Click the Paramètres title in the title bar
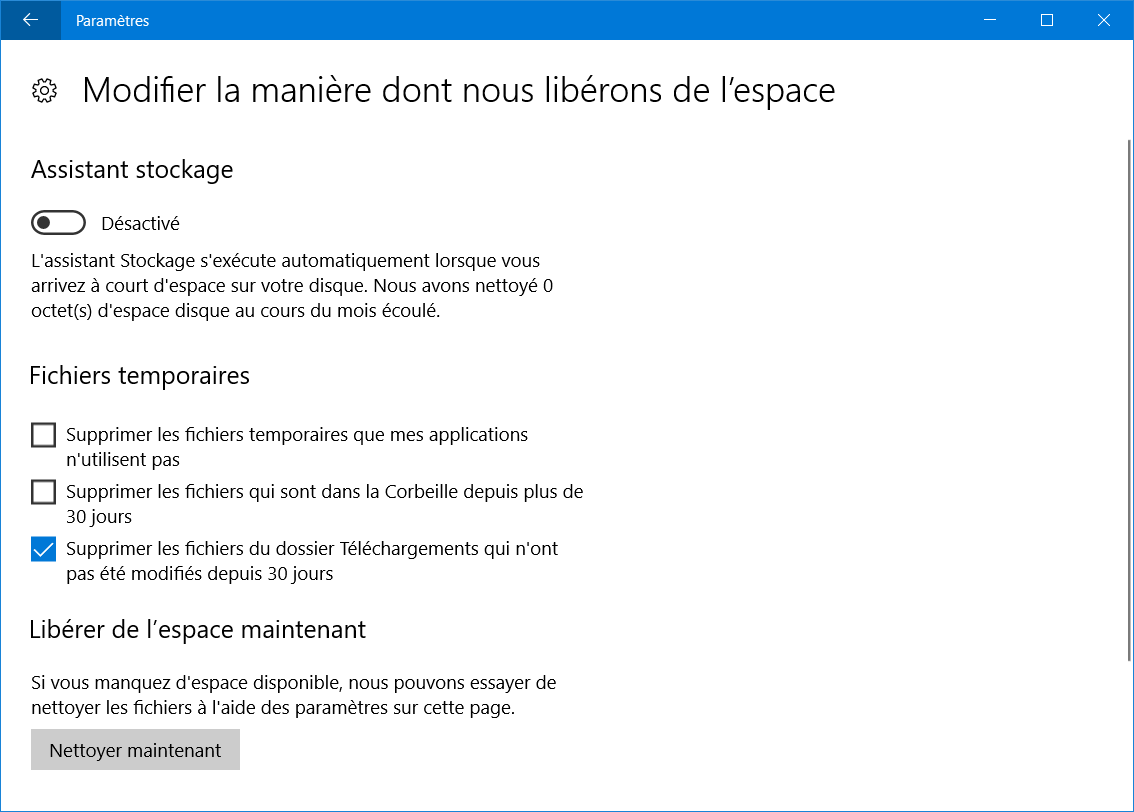1134x812 pixels. click(112, 21)
